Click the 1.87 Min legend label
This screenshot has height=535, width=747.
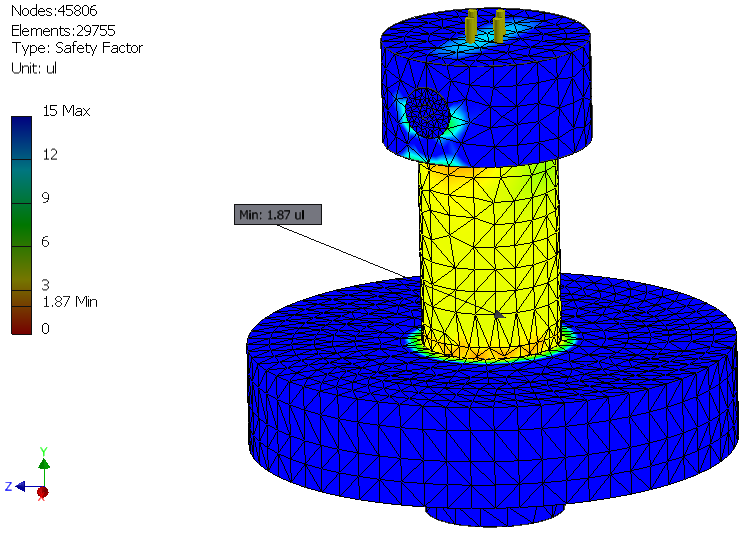coord(70,302)
